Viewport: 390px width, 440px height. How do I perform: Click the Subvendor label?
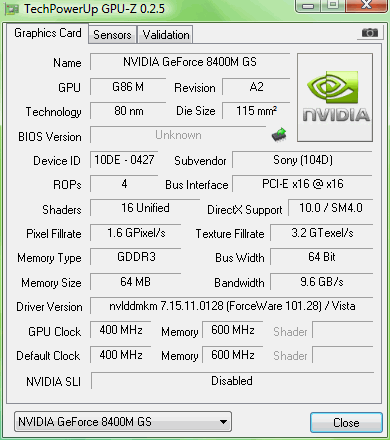click(200, 161)
